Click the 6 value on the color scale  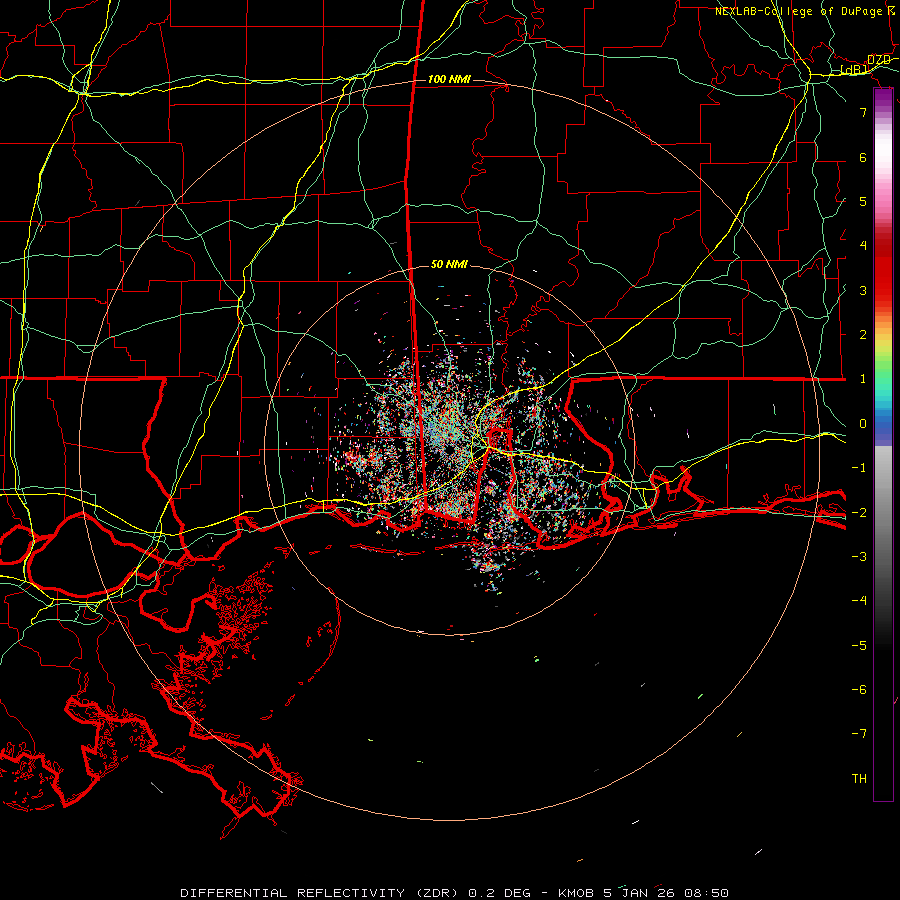click(863, 157)
